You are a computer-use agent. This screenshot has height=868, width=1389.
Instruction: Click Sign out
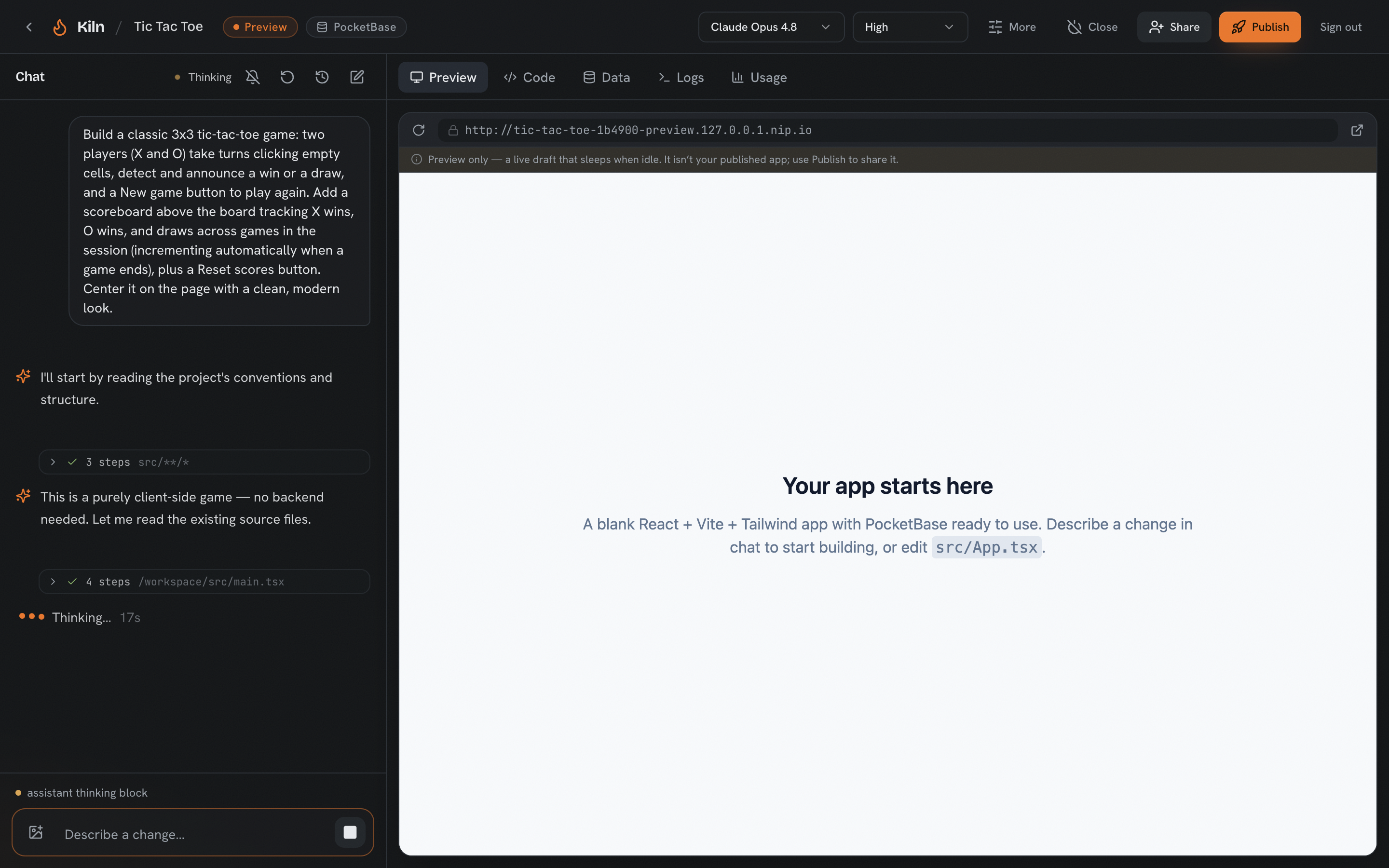[x=1340, y=27]
